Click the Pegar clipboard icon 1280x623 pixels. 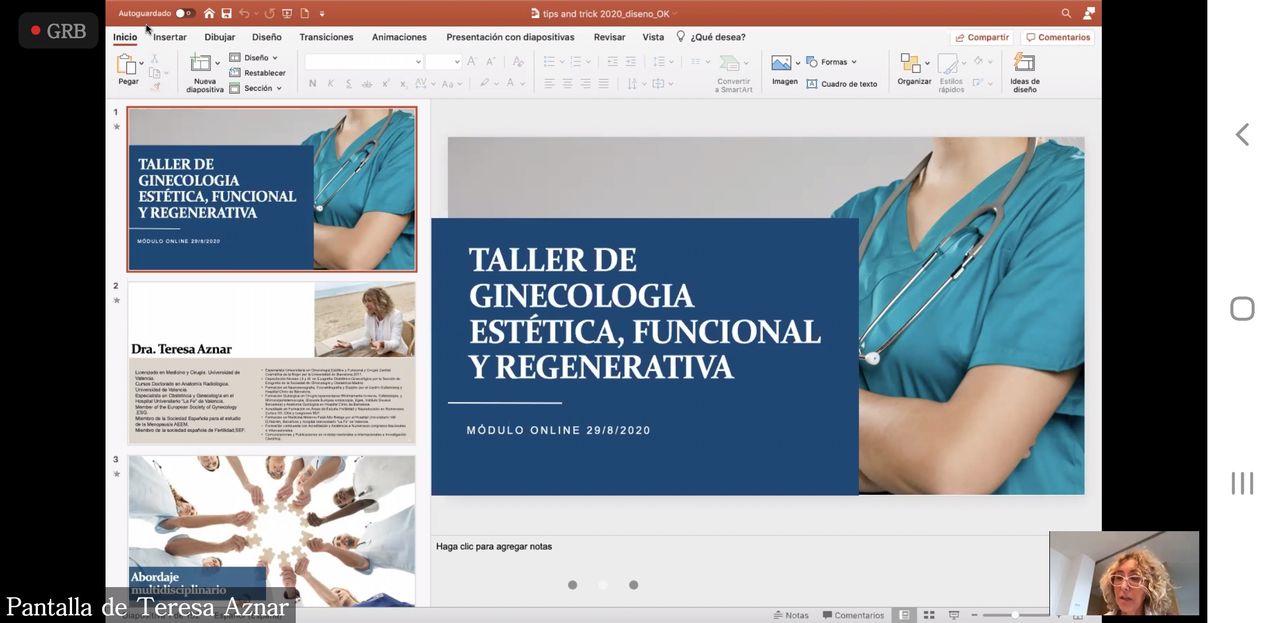(x=126, y=65)
